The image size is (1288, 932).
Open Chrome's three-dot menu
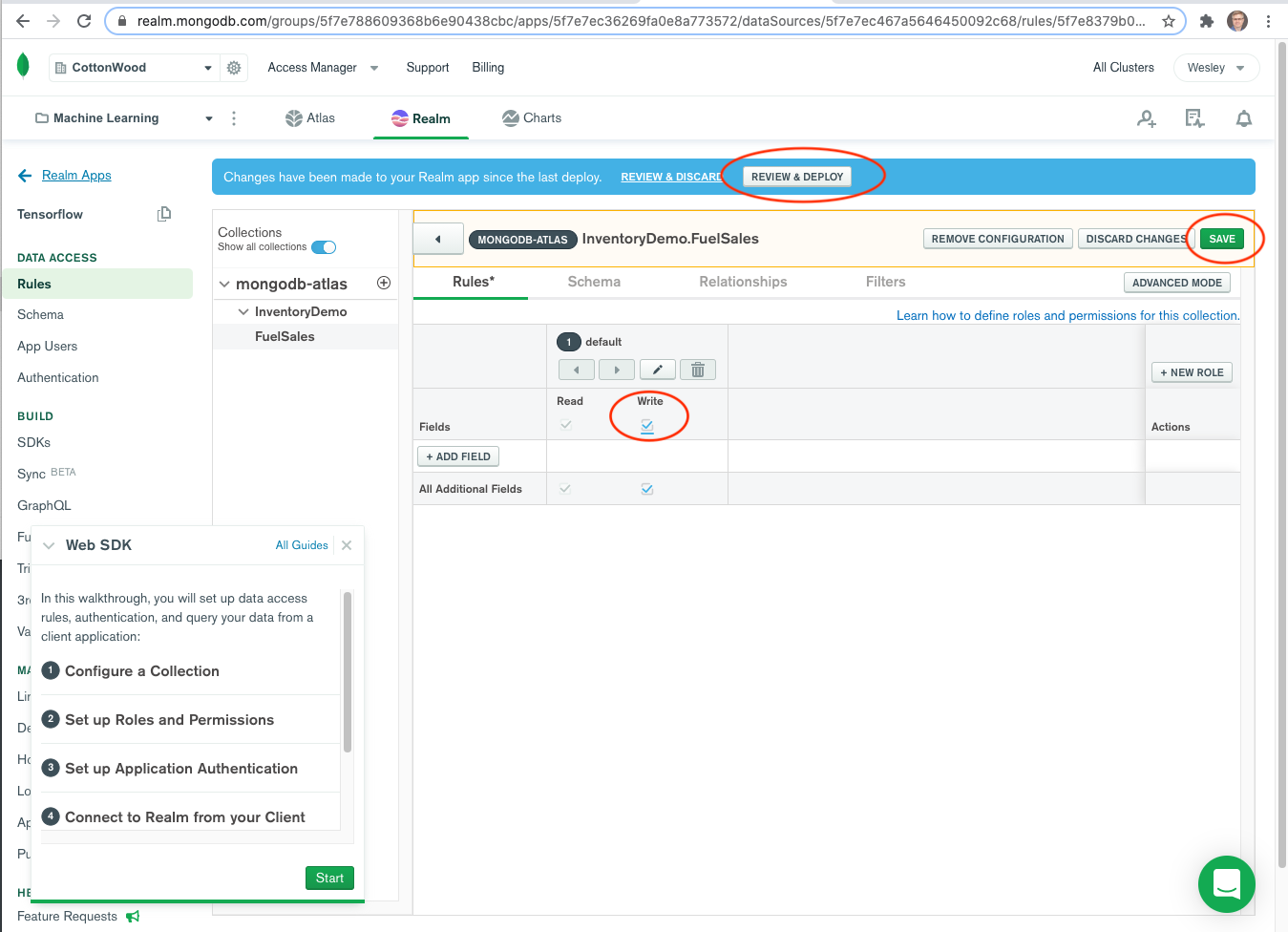[1268, 20]
